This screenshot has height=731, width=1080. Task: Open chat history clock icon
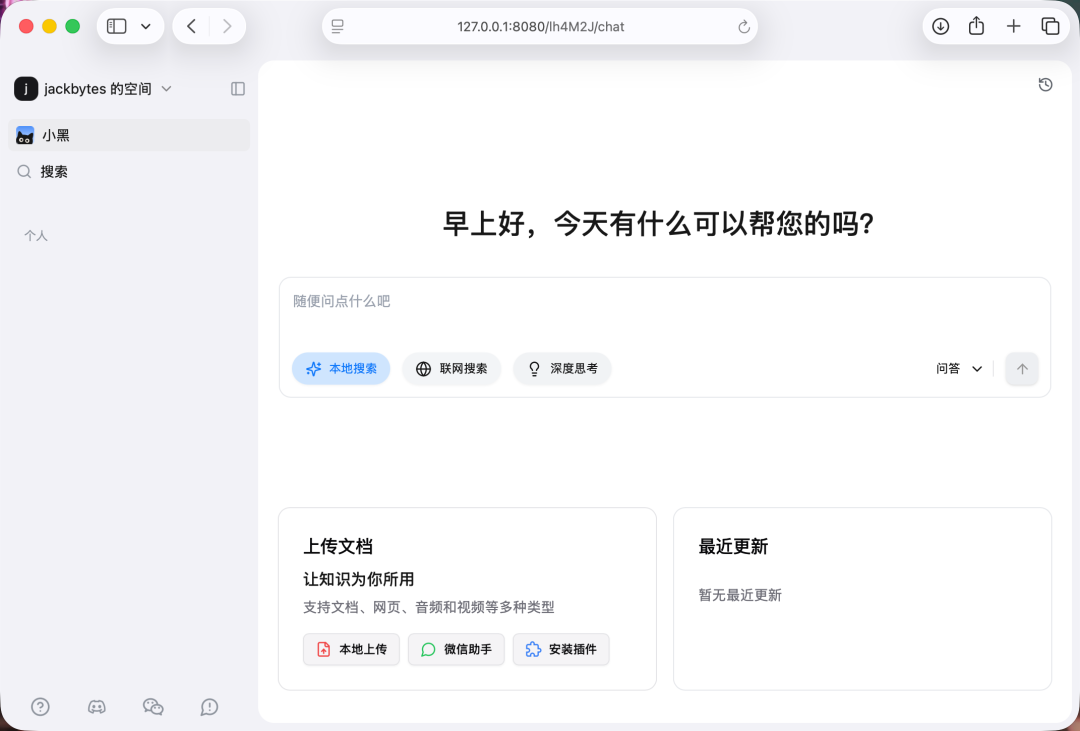click(x=1045, y=85)
